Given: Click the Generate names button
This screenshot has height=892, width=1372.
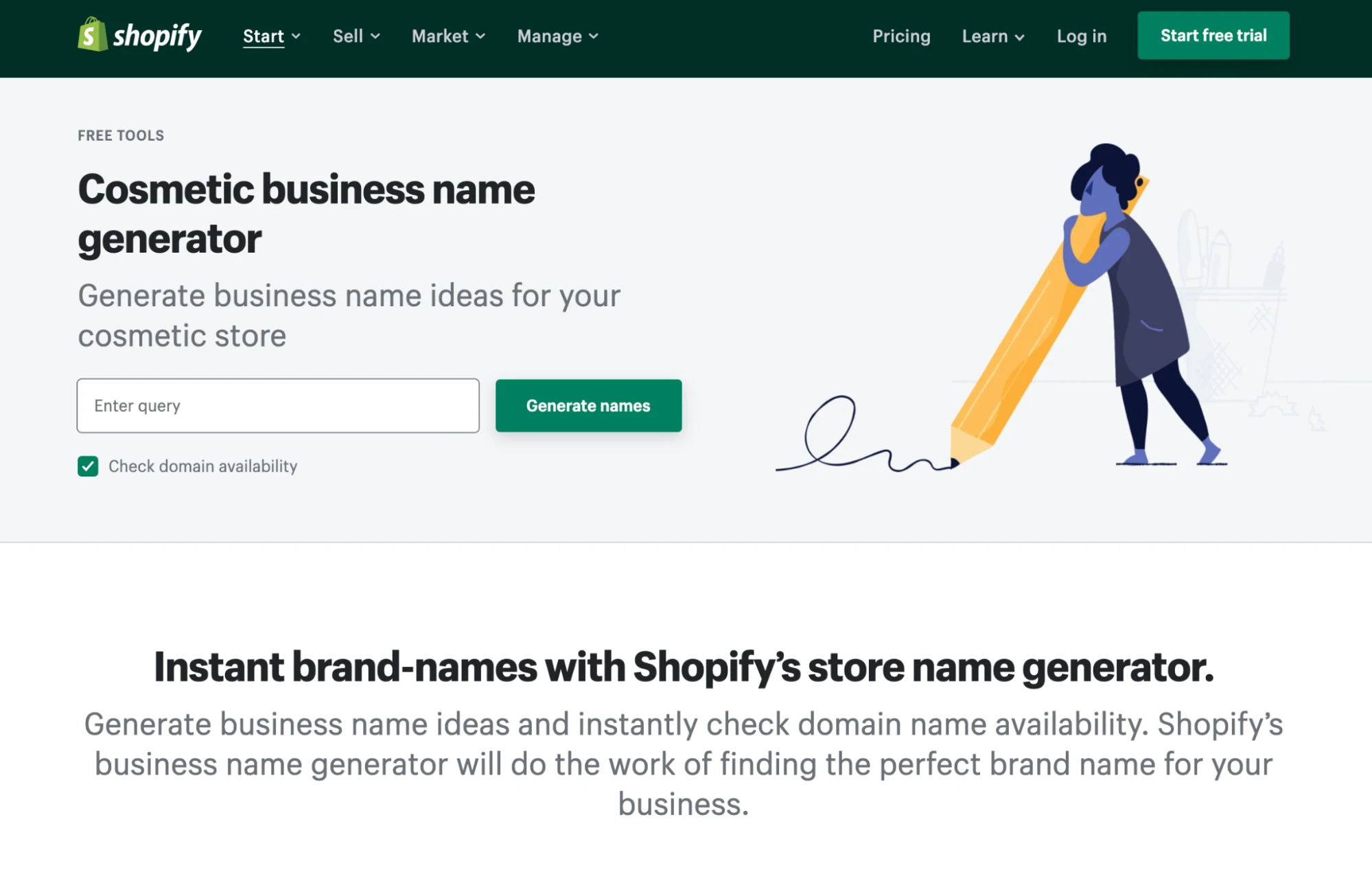Looking at the screenshot, I should pos(588,406).
